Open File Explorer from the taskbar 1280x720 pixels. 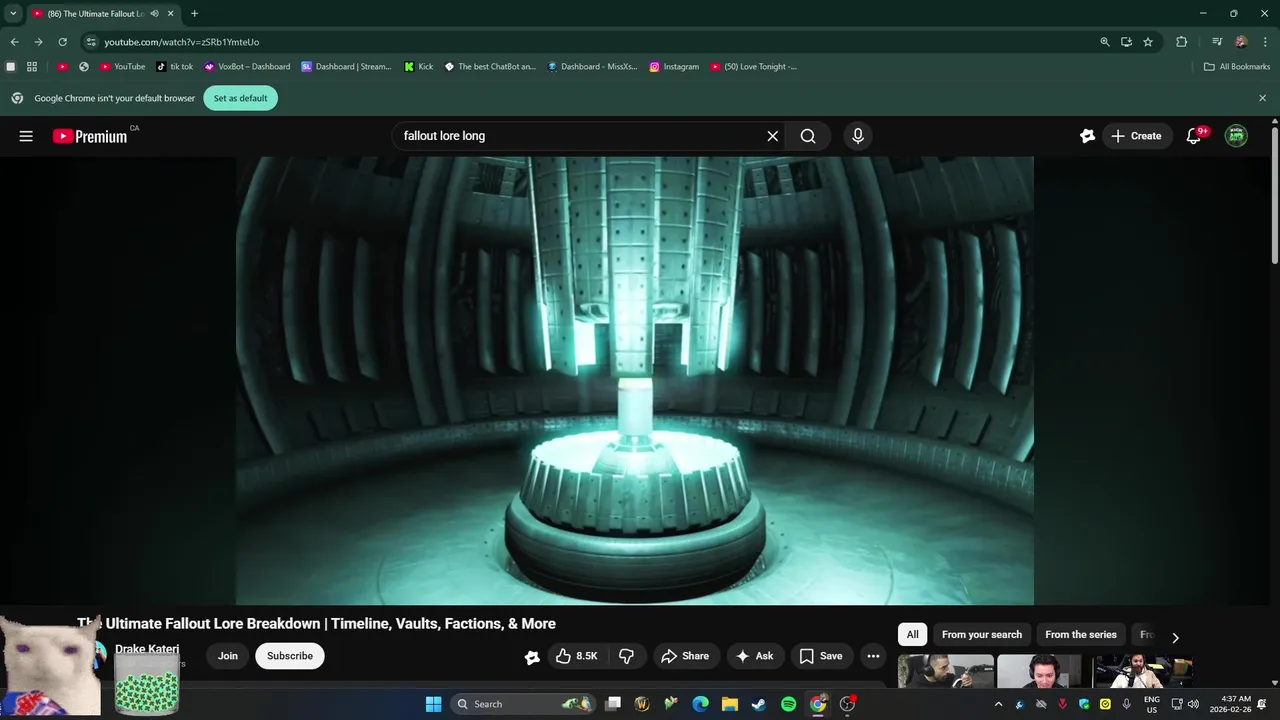(730, 704)
